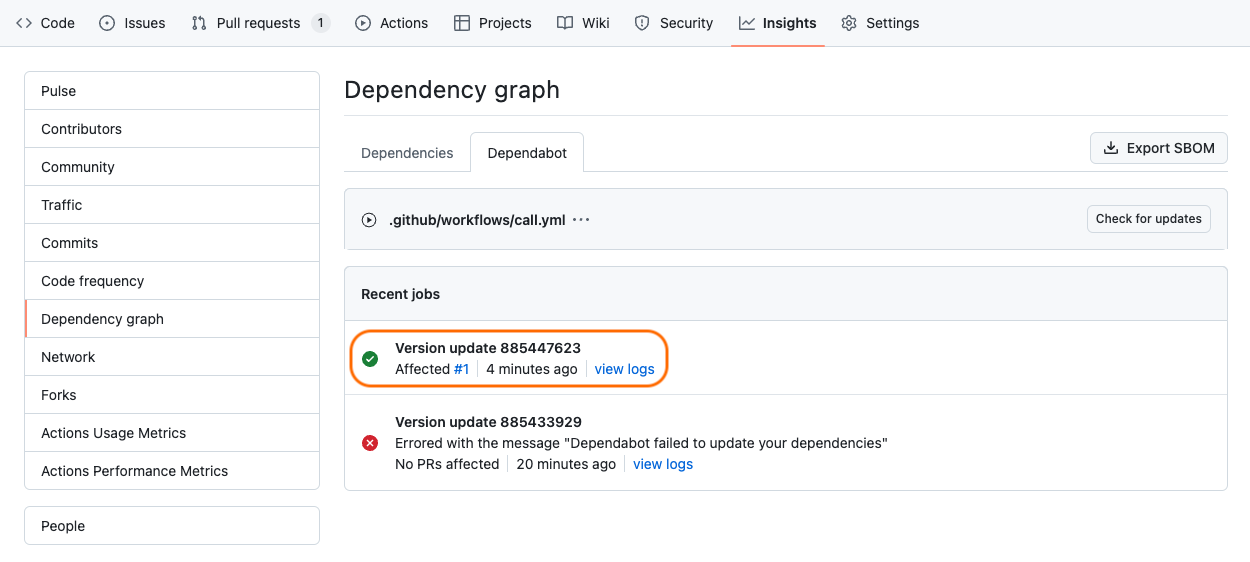The width and height of the screenshot is (1250, 562).
Task: View logs for failed update 885433929
Action: [662, 464]
